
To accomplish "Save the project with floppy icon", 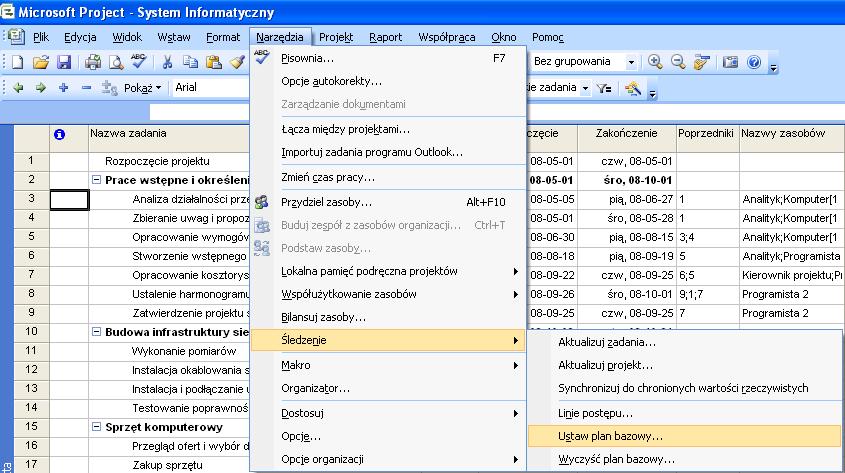I will tap(64, 62).
